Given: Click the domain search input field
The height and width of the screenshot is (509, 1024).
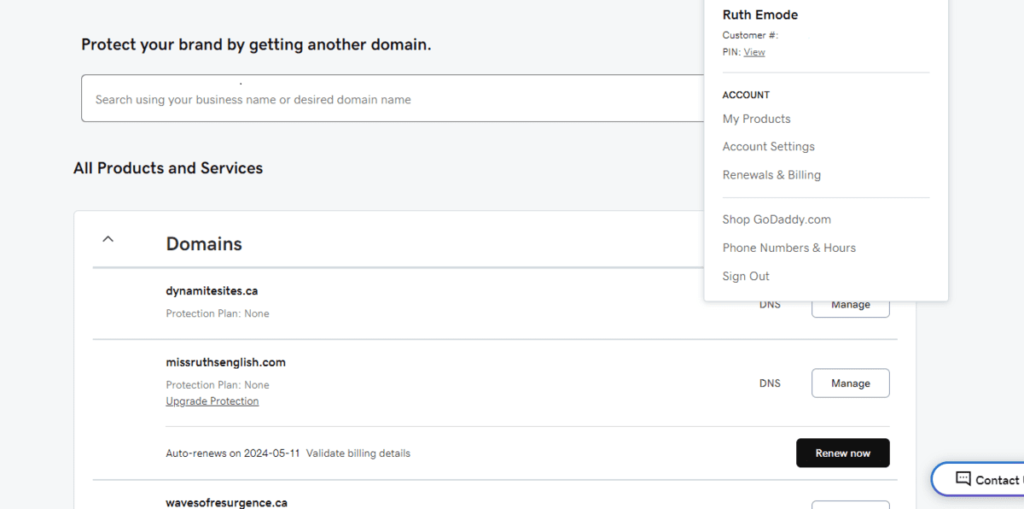Looking at the screenshot, I should (390, 100).
